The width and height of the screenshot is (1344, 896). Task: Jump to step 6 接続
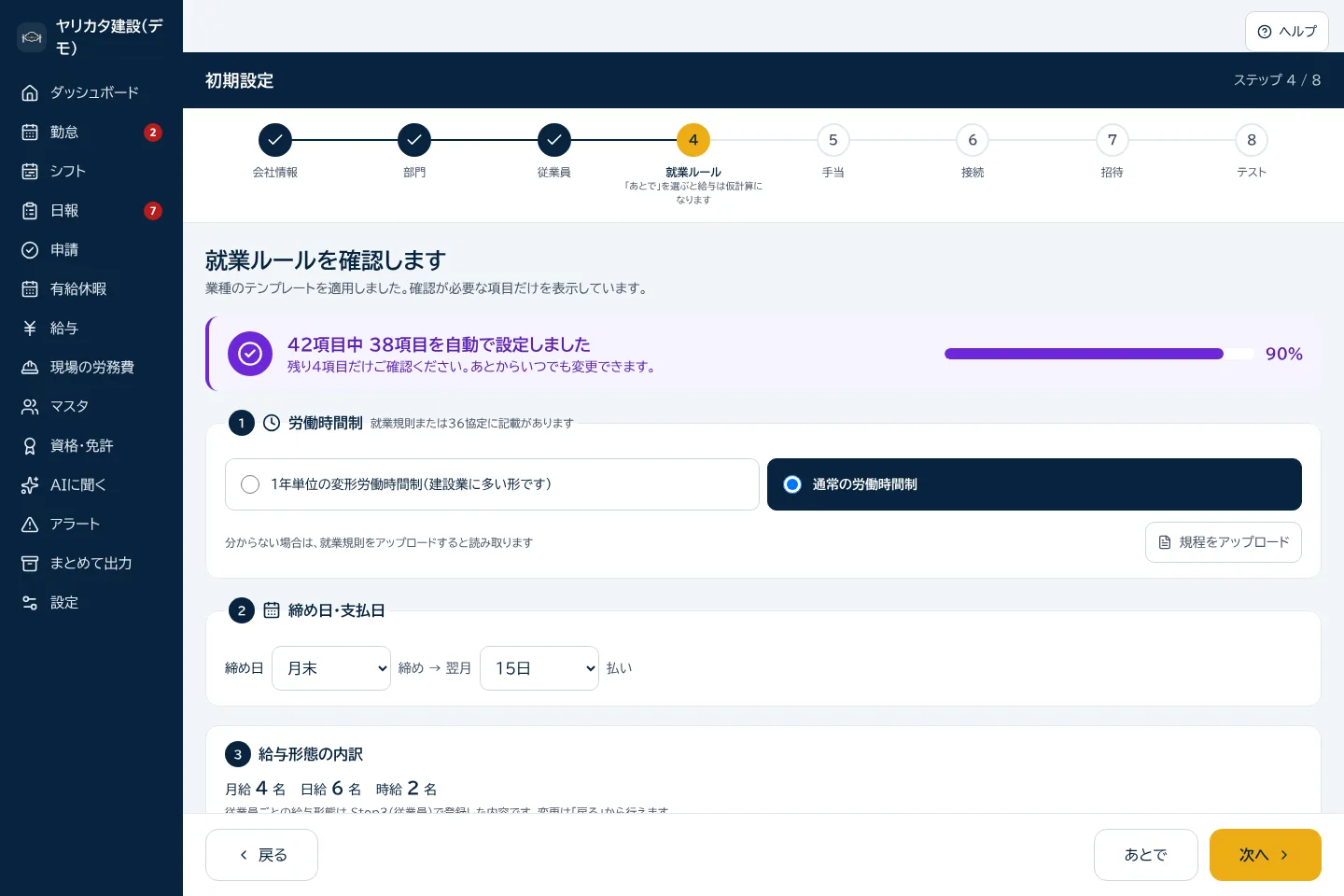point(973,140)
